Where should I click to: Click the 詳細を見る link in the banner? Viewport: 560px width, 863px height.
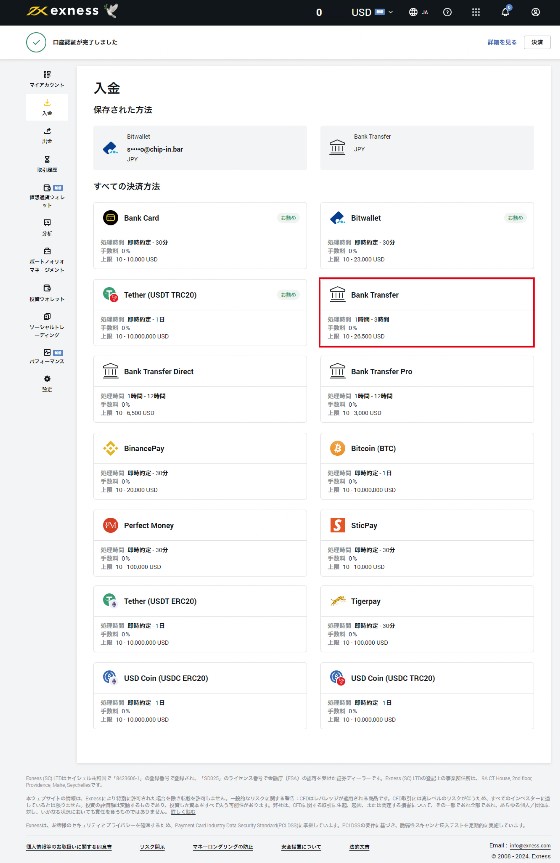tap(502, 42)
